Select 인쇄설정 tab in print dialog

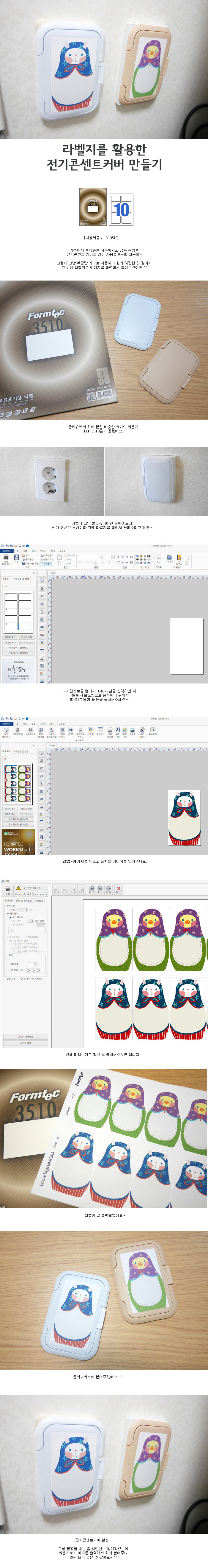tap(9, 900)
